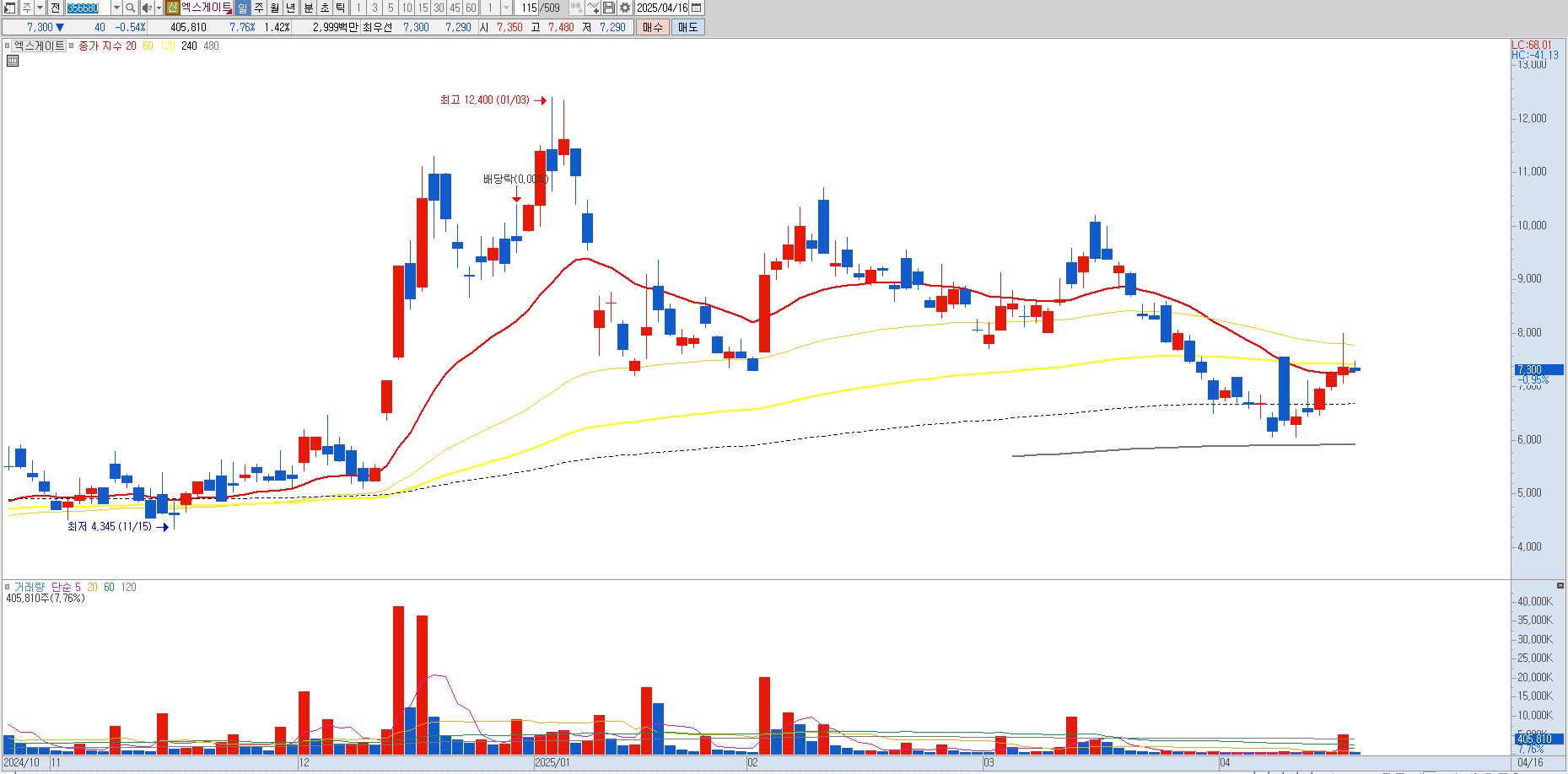The image size is (1568, 774).
Task: Click the small square before 거래량 legend
Action: point(8,587)
